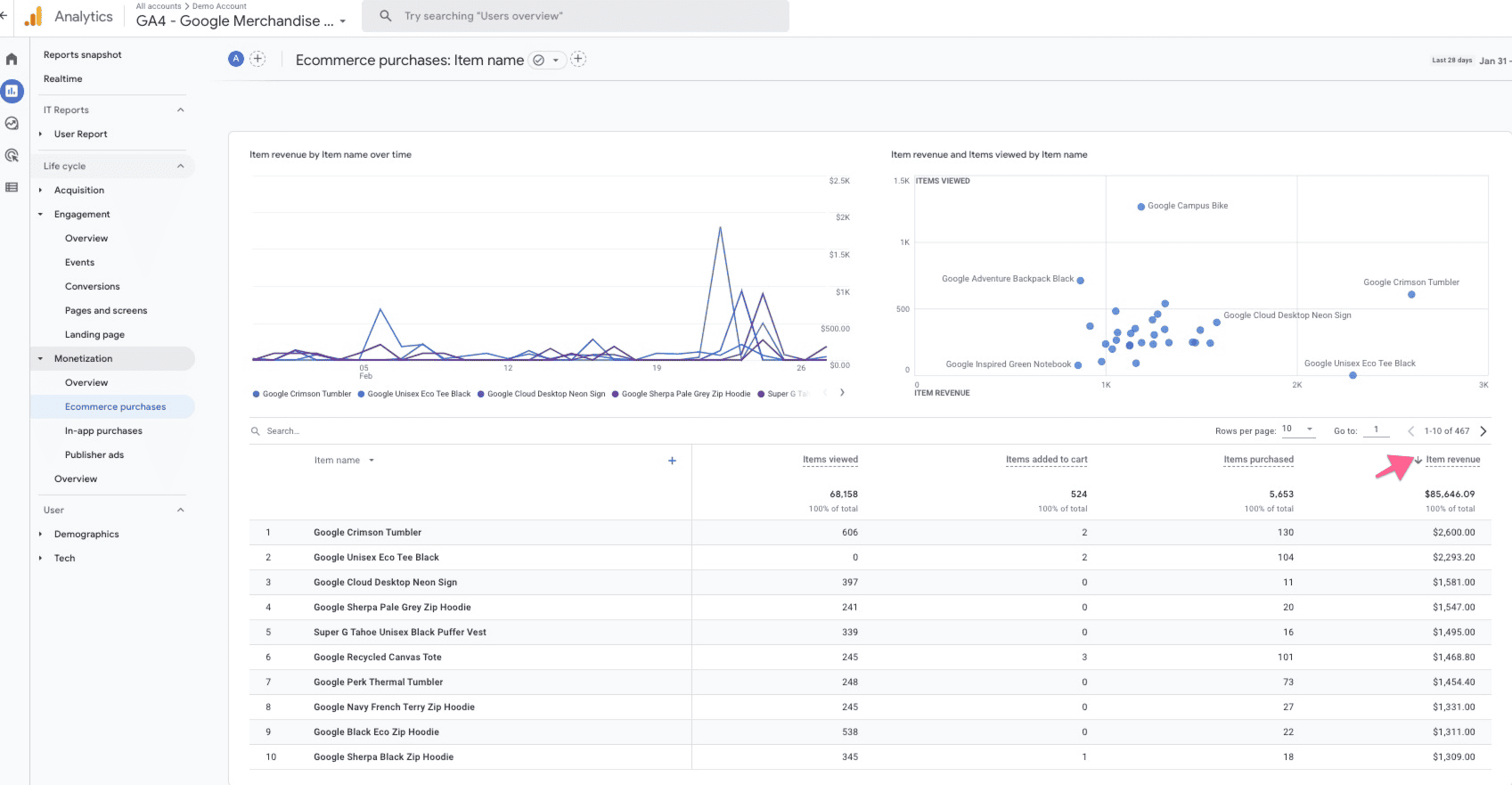Open the Configure icon in the left rail
The width and height of the screenshot is (1512, 785).
12,187
